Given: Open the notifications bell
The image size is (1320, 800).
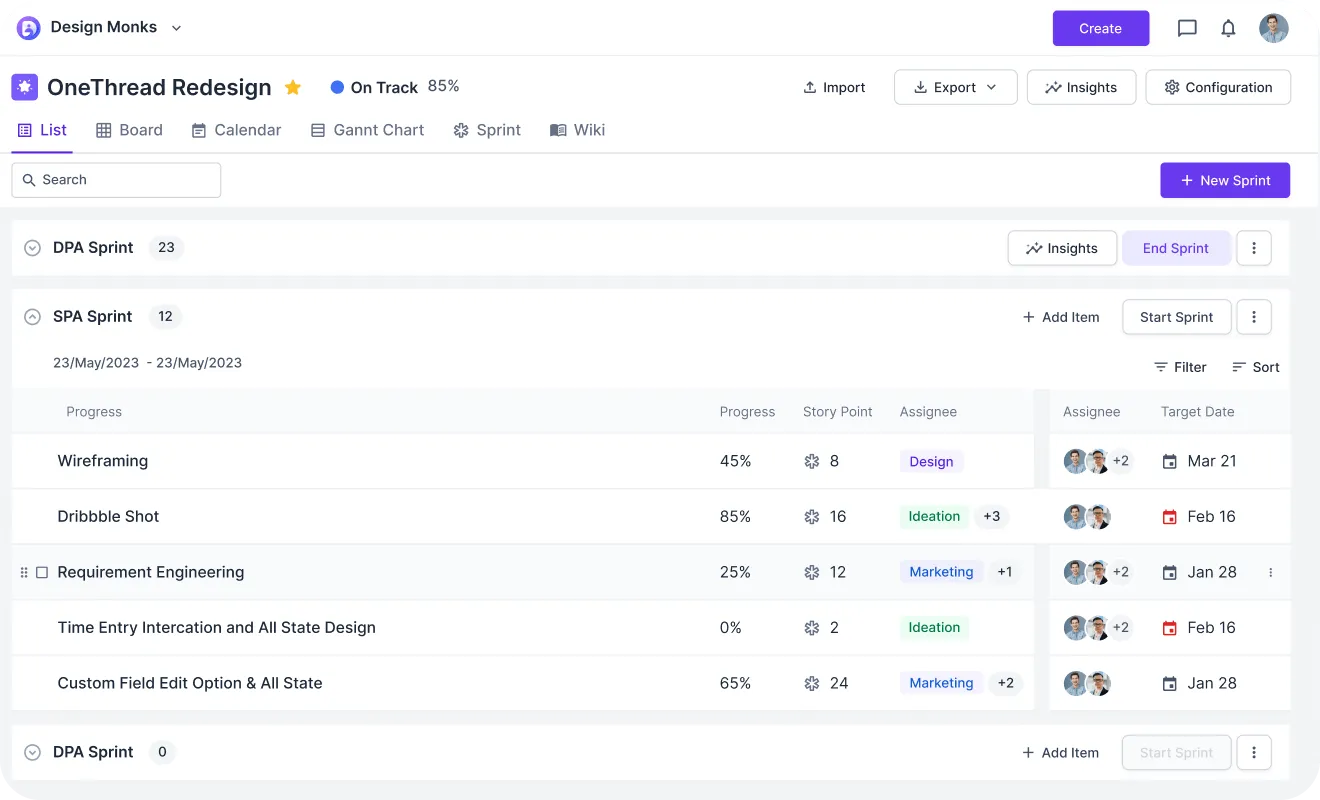Looking at the screenshot, I should (x=1229, y=28).
